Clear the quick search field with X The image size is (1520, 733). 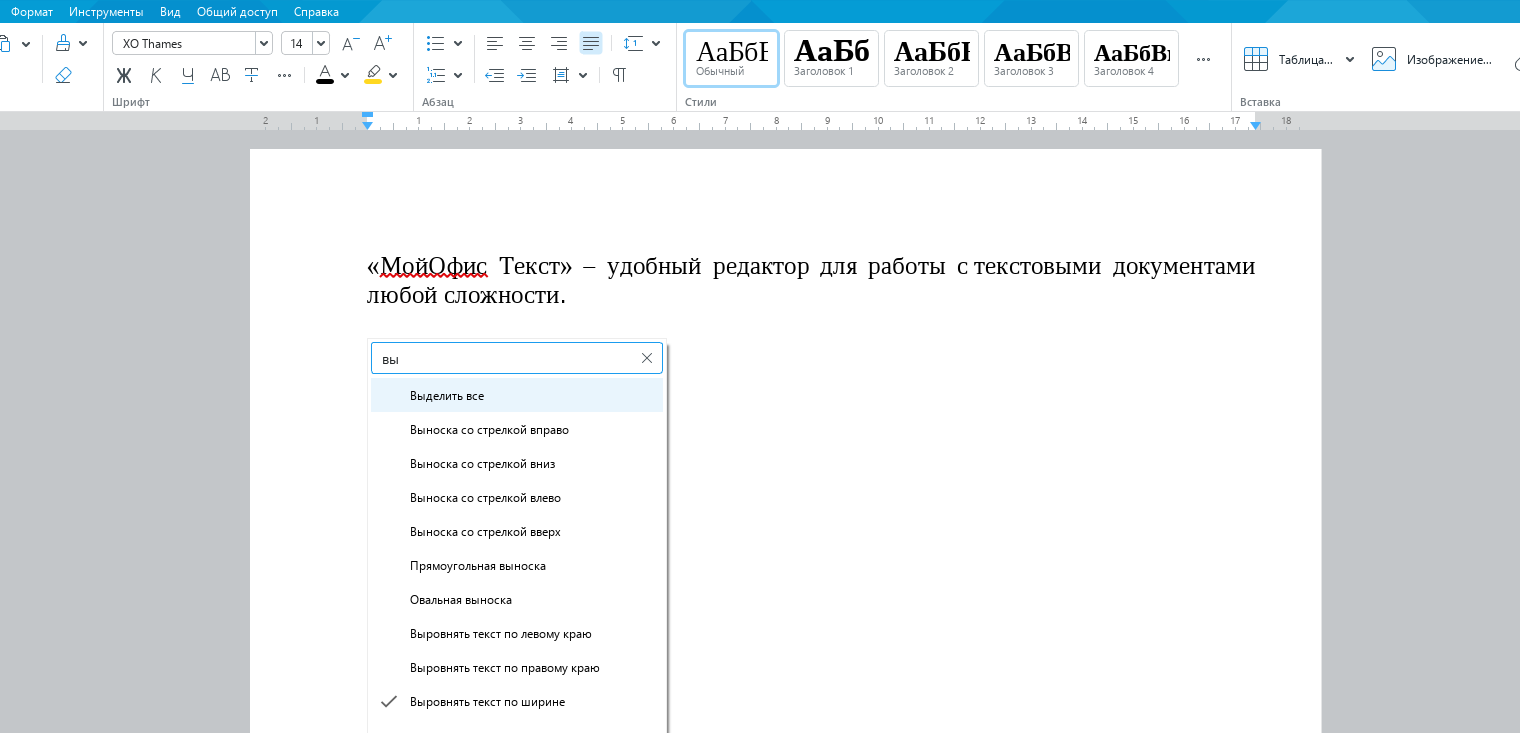point(646,358)
